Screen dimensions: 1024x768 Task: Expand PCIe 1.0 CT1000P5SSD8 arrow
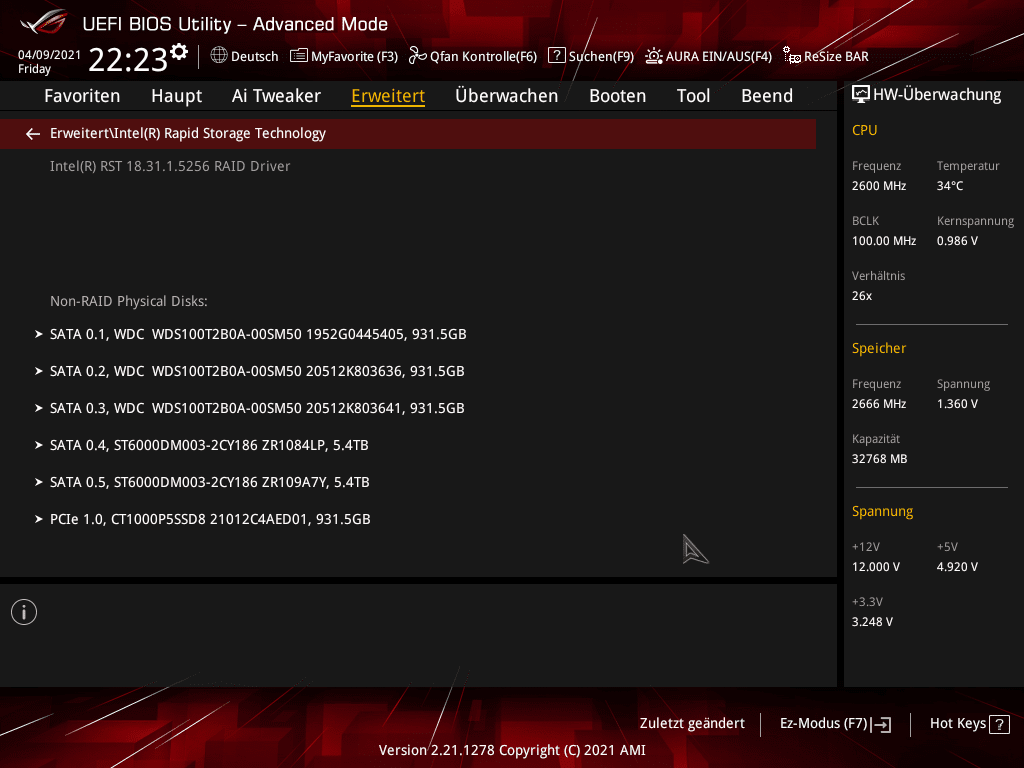click(x=39, y=519)
